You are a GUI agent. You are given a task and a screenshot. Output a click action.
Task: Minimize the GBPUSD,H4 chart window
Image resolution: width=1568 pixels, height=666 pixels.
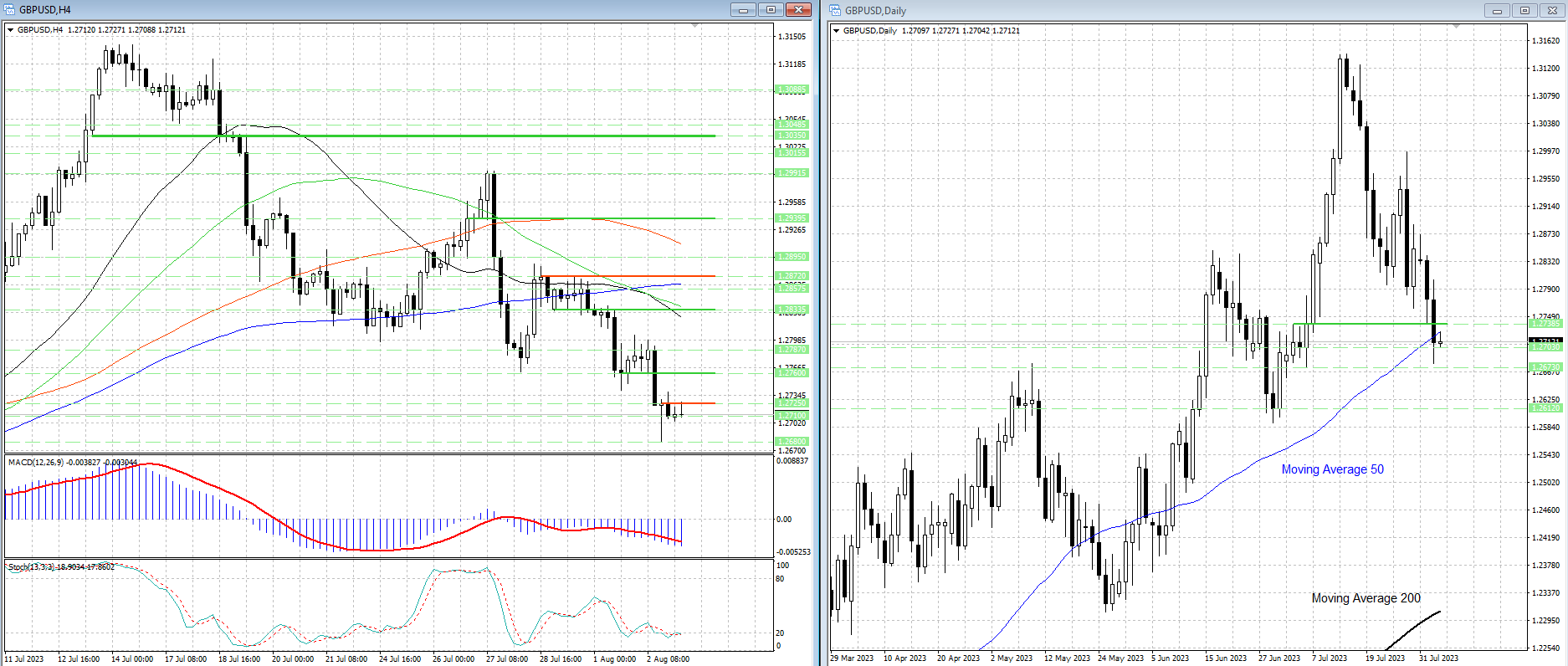(x=743, y=10)
